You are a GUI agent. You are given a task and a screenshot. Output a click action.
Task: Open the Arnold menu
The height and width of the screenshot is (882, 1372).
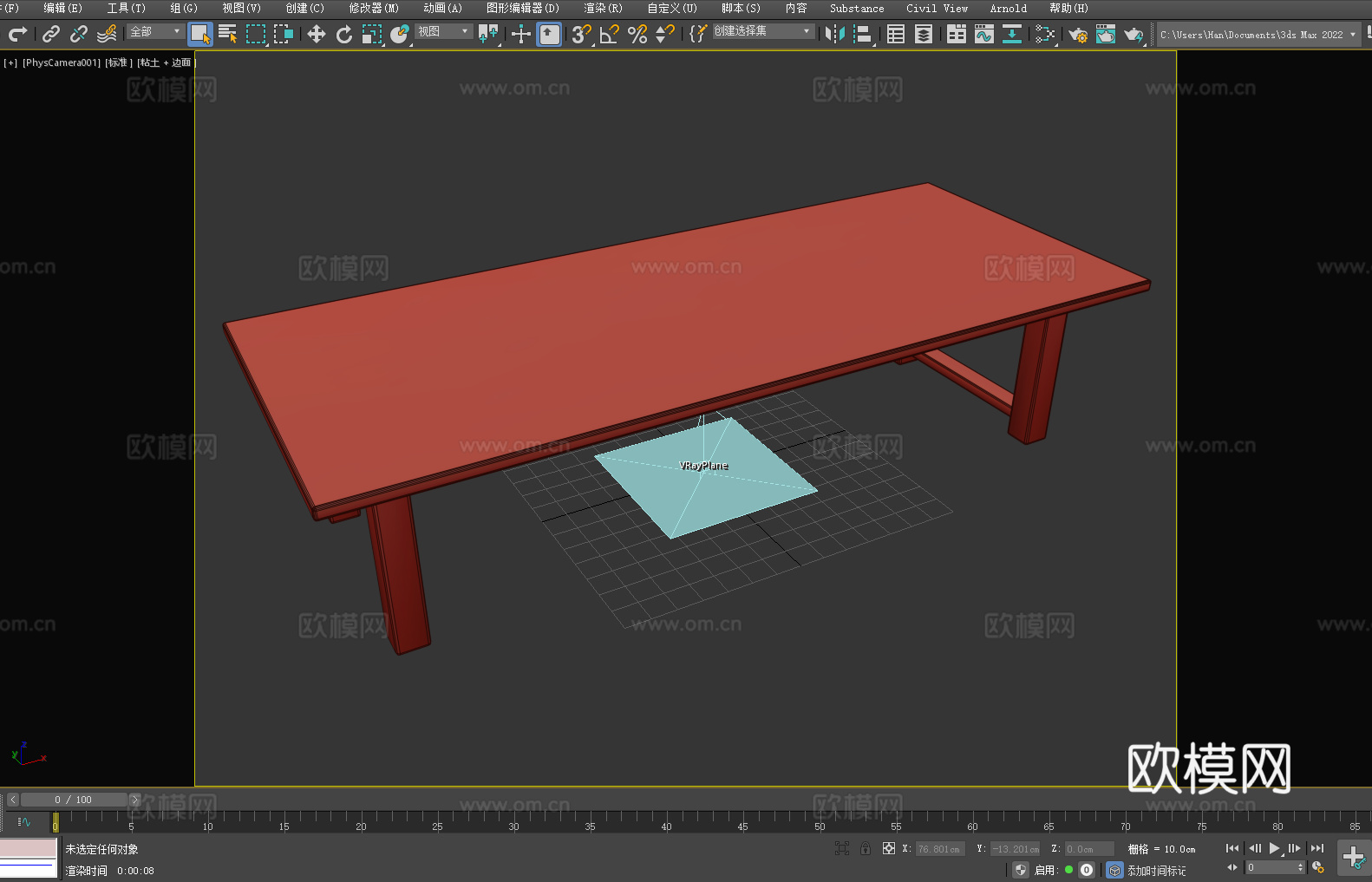pyautogui.click(x=1008, y=8)
